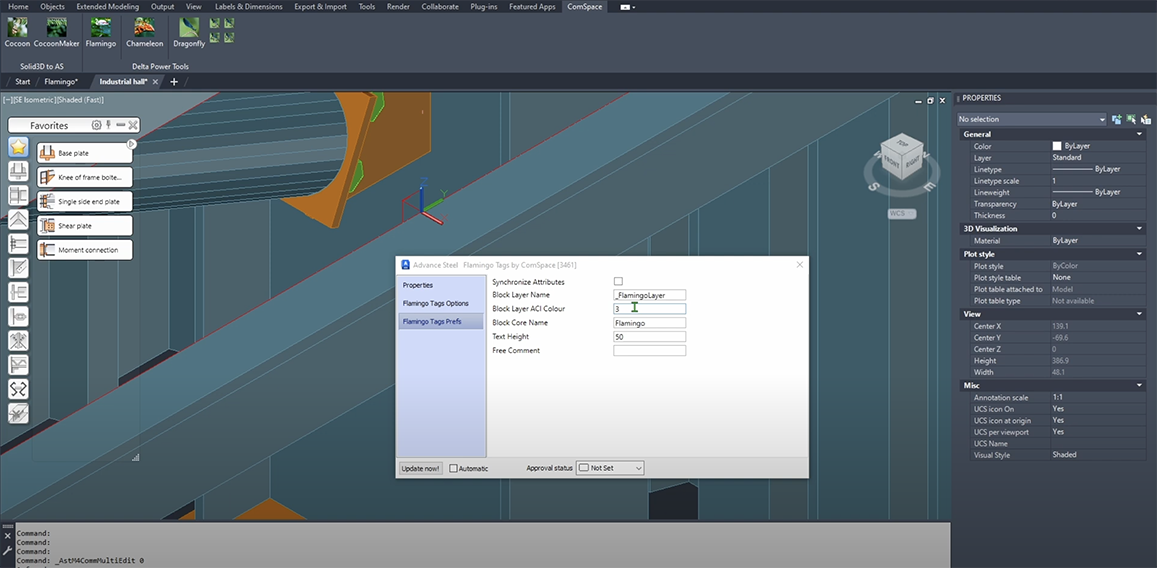Select Flamingo Tags Prefs in dialog sidebar
1157x568 pixels.
(x=441, y=322)
